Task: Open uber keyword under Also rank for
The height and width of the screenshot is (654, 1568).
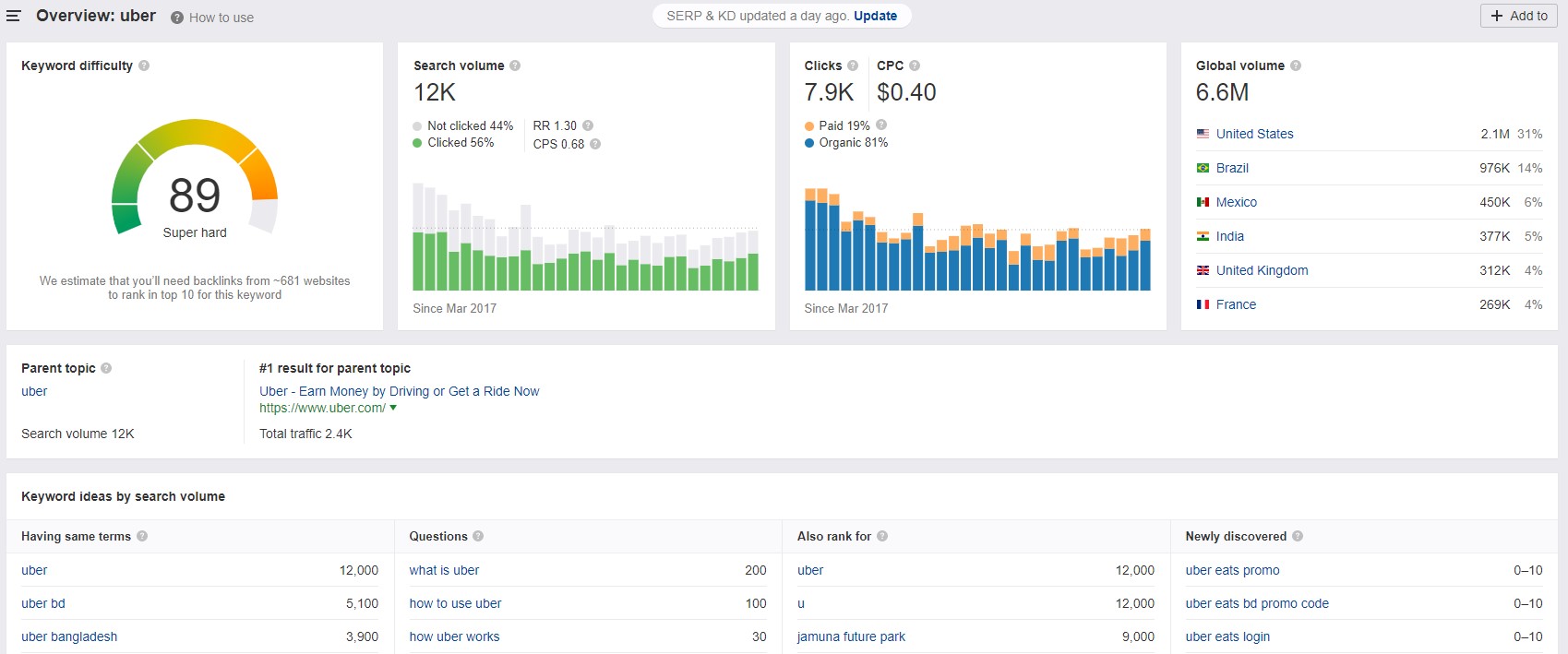Action: pyautogui.click(x=810, y=570)
